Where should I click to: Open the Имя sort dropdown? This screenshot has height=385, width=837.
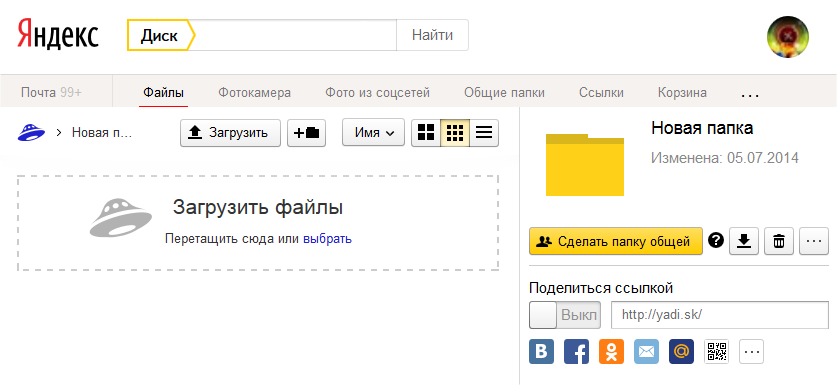click(x=373, y=132)
